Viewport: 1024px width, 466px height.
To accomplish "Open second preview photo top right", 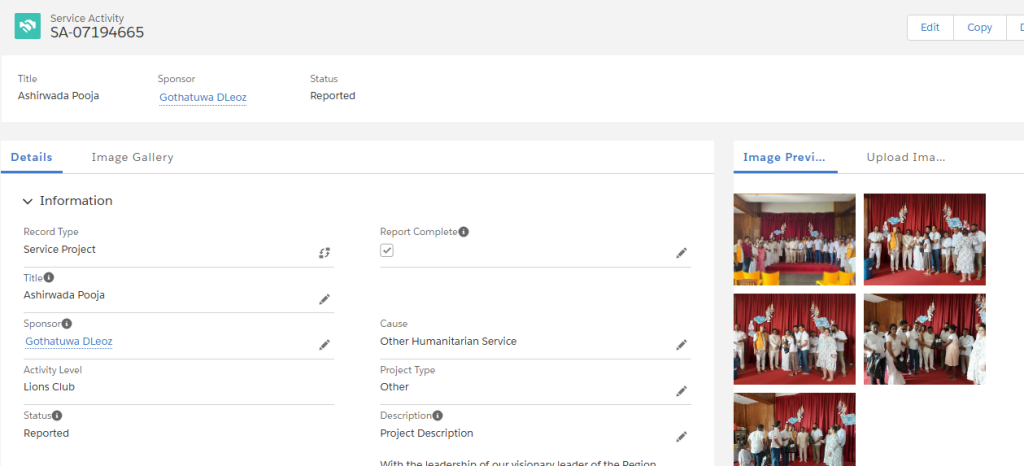I will (925, 240).
